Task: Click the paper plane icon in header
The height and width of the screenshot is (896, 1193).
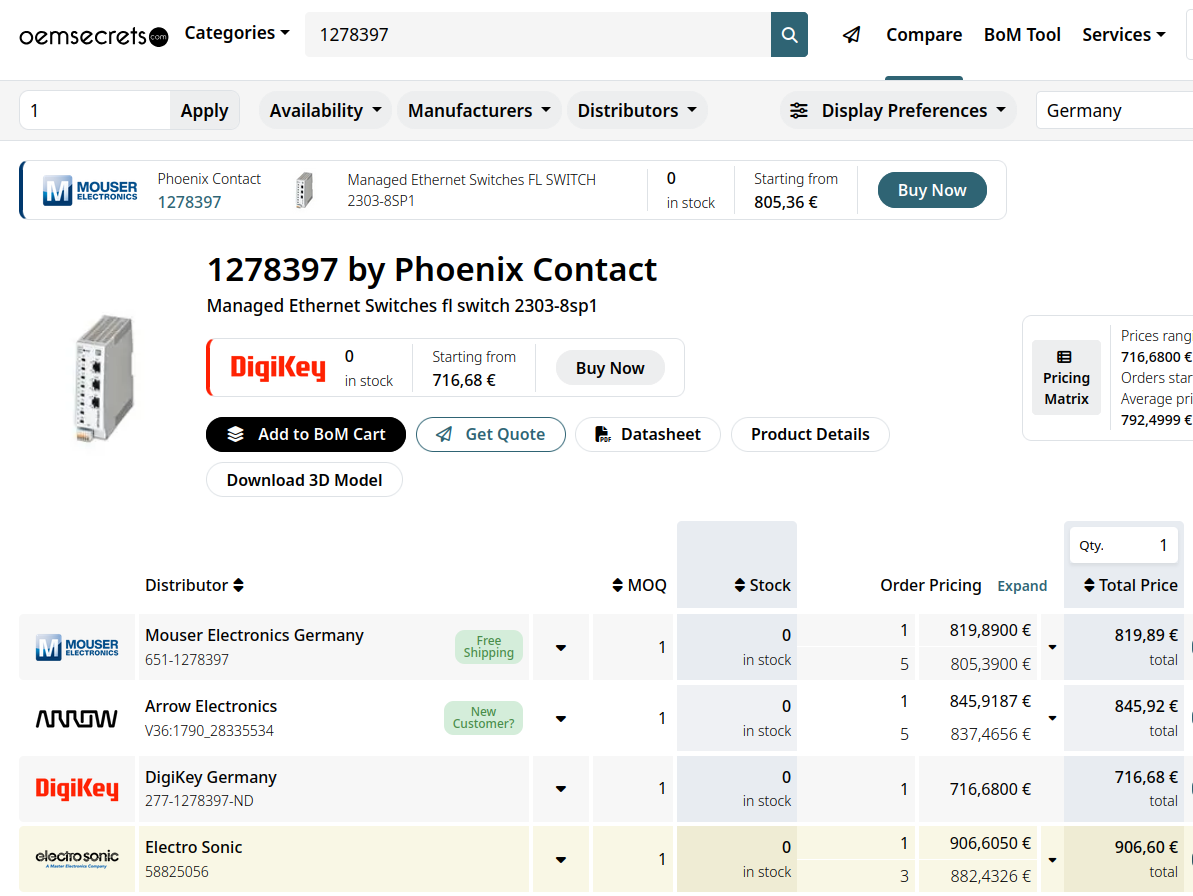Action: pyautogui.click(x=851, y=35)
